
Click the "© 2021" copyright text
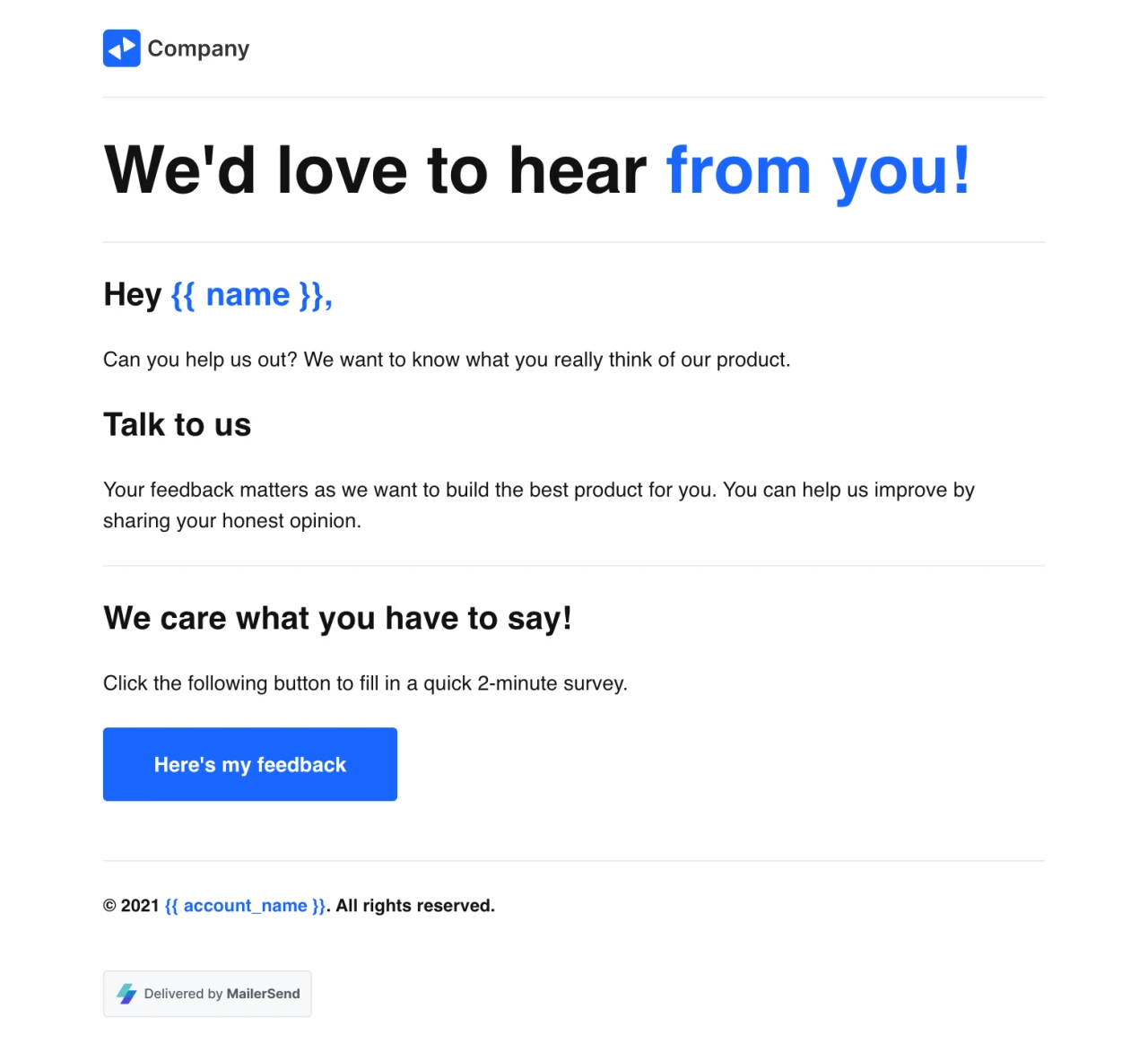[131, 906]
